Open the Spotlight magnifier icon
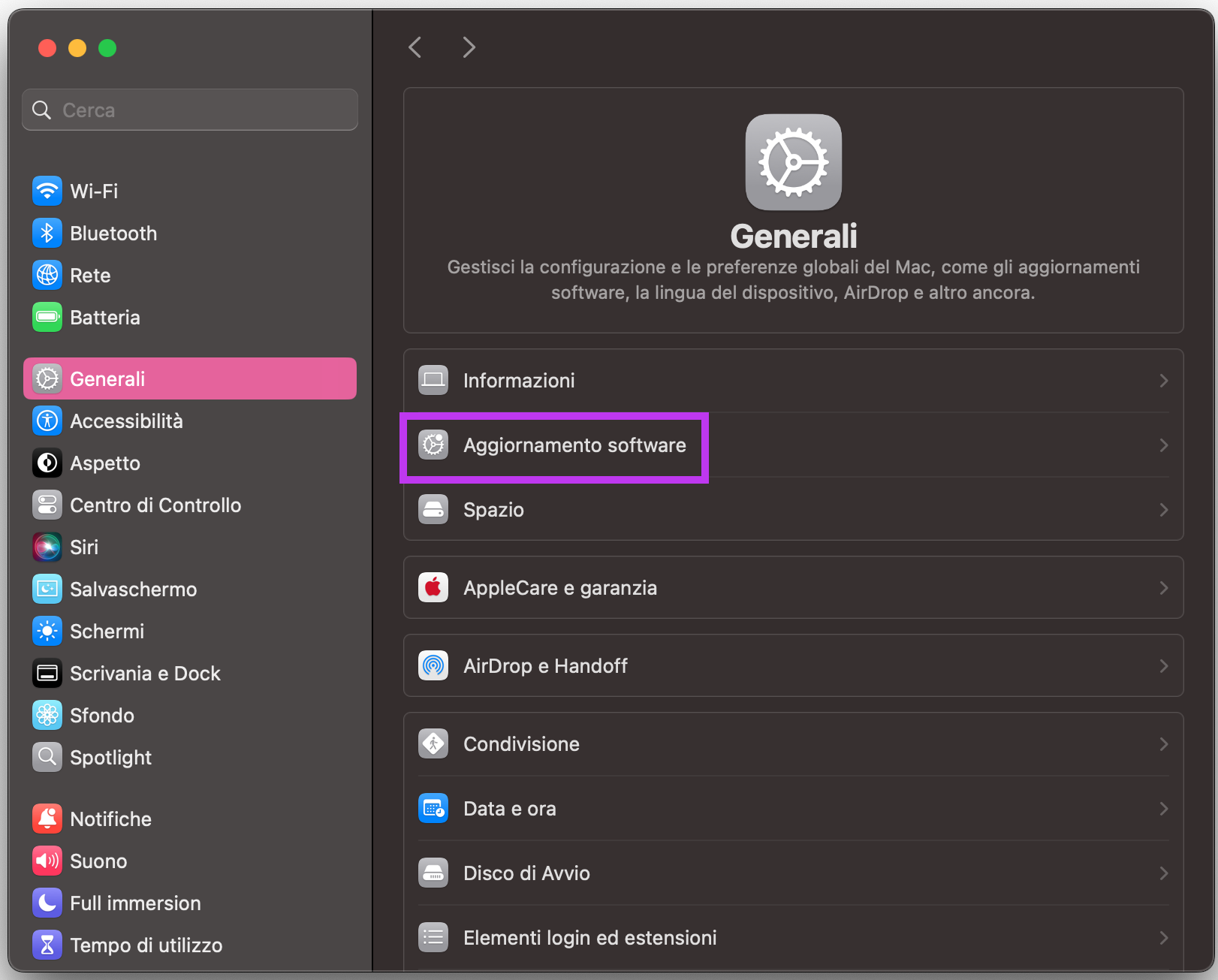The height and width of the screenshot is (980, 1218). coord(47,757)
